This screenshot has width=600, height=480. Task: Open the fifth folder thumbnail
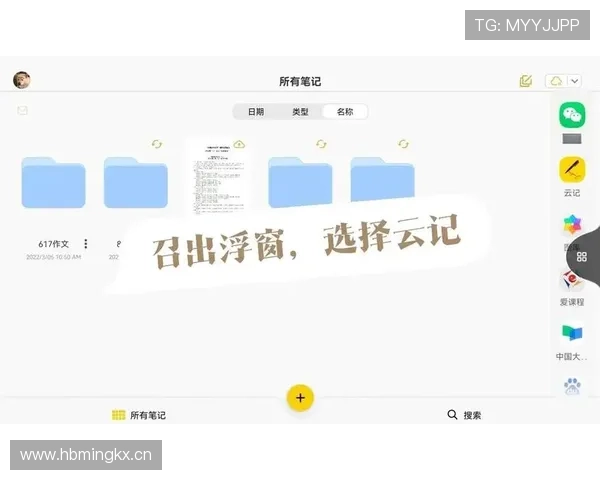(x=382, y=179)
